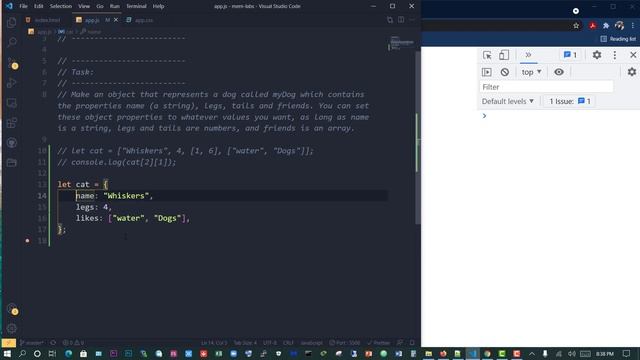Screen dimensions: 640x360
Task: Click the Ln 14, Col 3 status item
Action: [x=214, y=343]
